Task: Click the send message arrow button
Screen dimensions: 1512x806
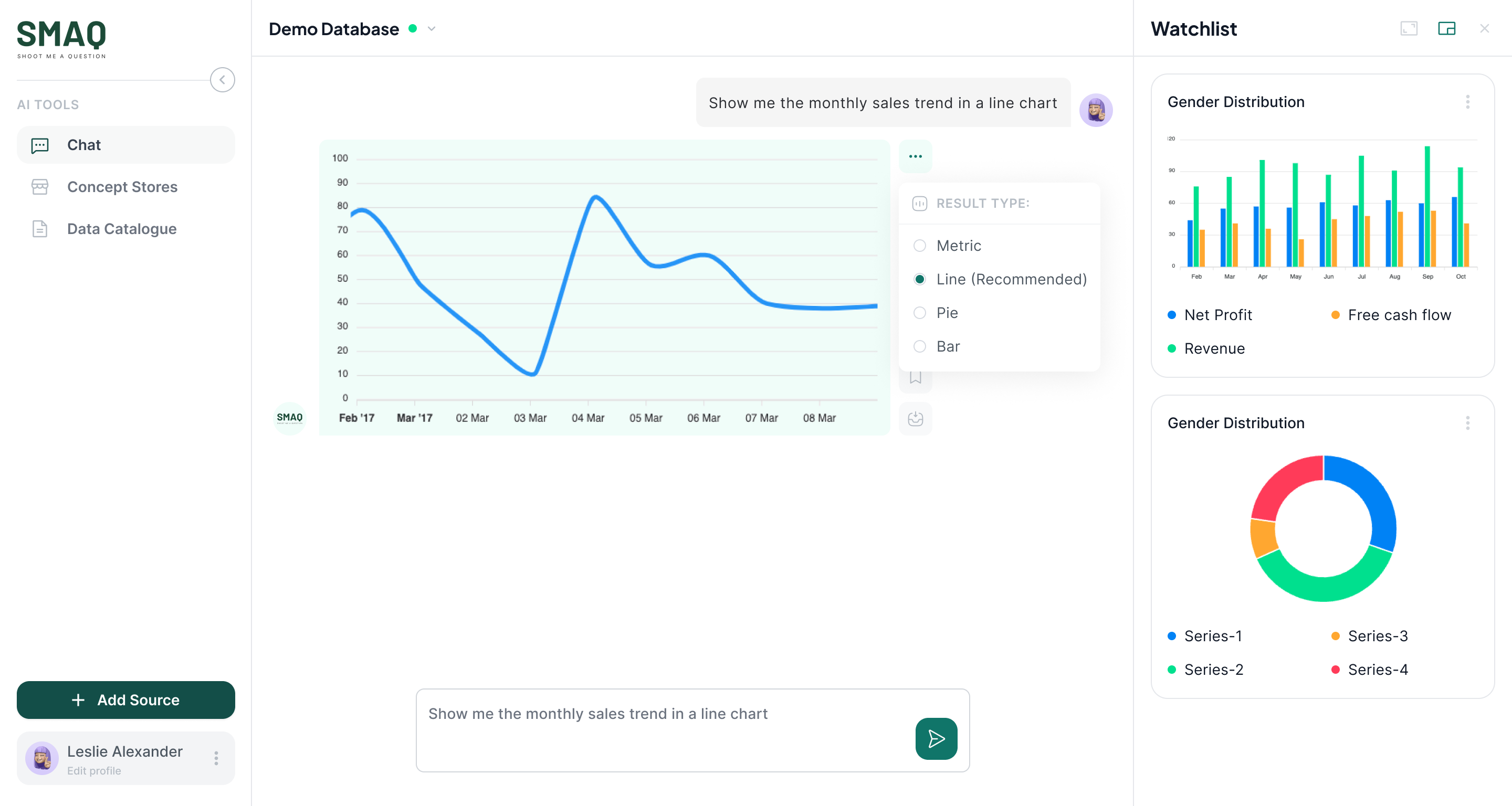Action: click(x=936, y=738)
